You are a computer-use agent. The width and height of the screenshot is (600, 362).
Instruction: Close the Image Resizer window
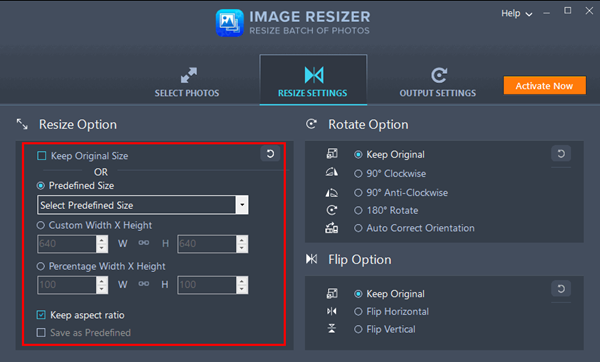[x=589, y=11]
